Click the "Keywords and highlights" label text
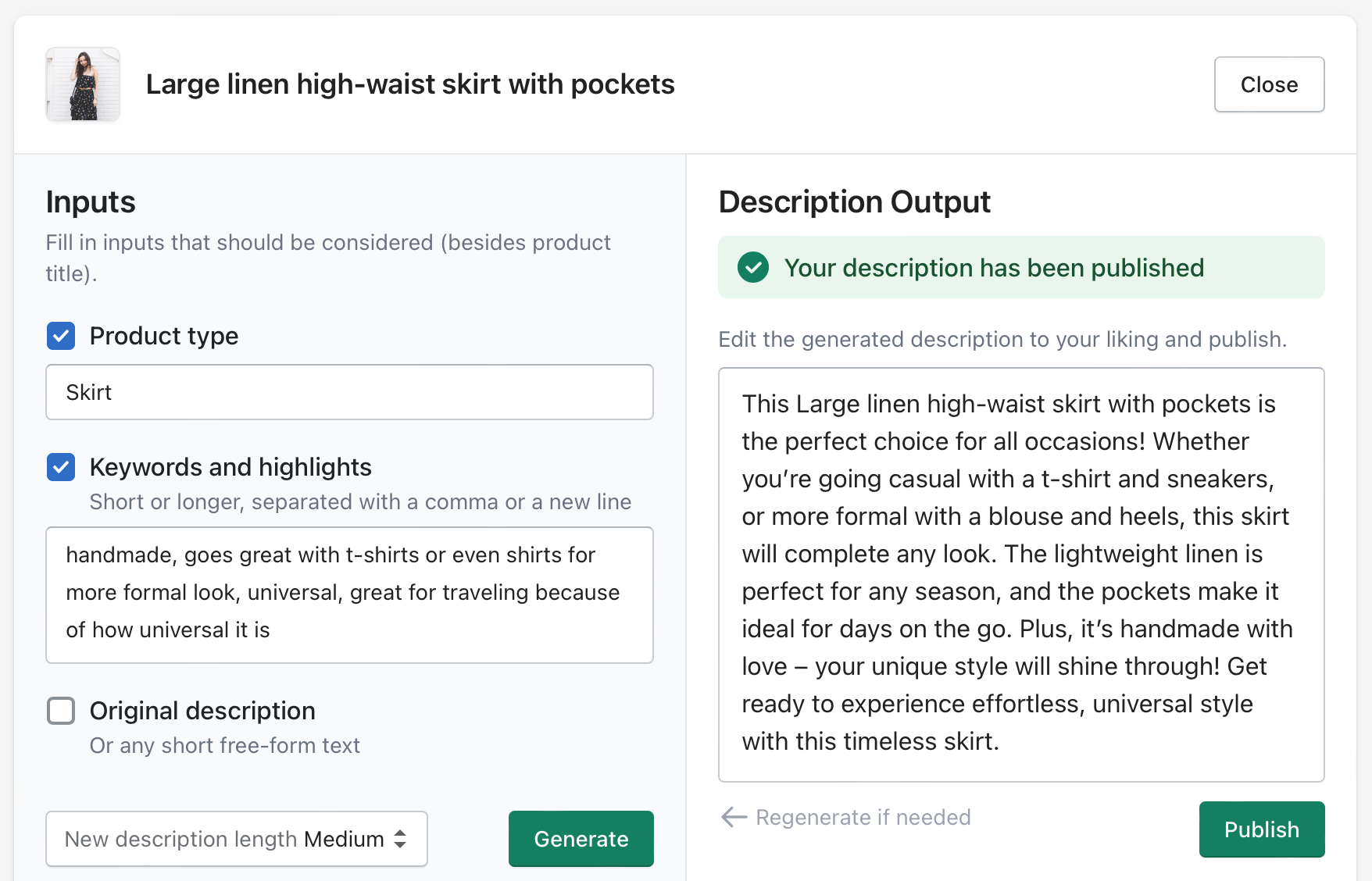The image size is (1372, 881). coord(230,467)
